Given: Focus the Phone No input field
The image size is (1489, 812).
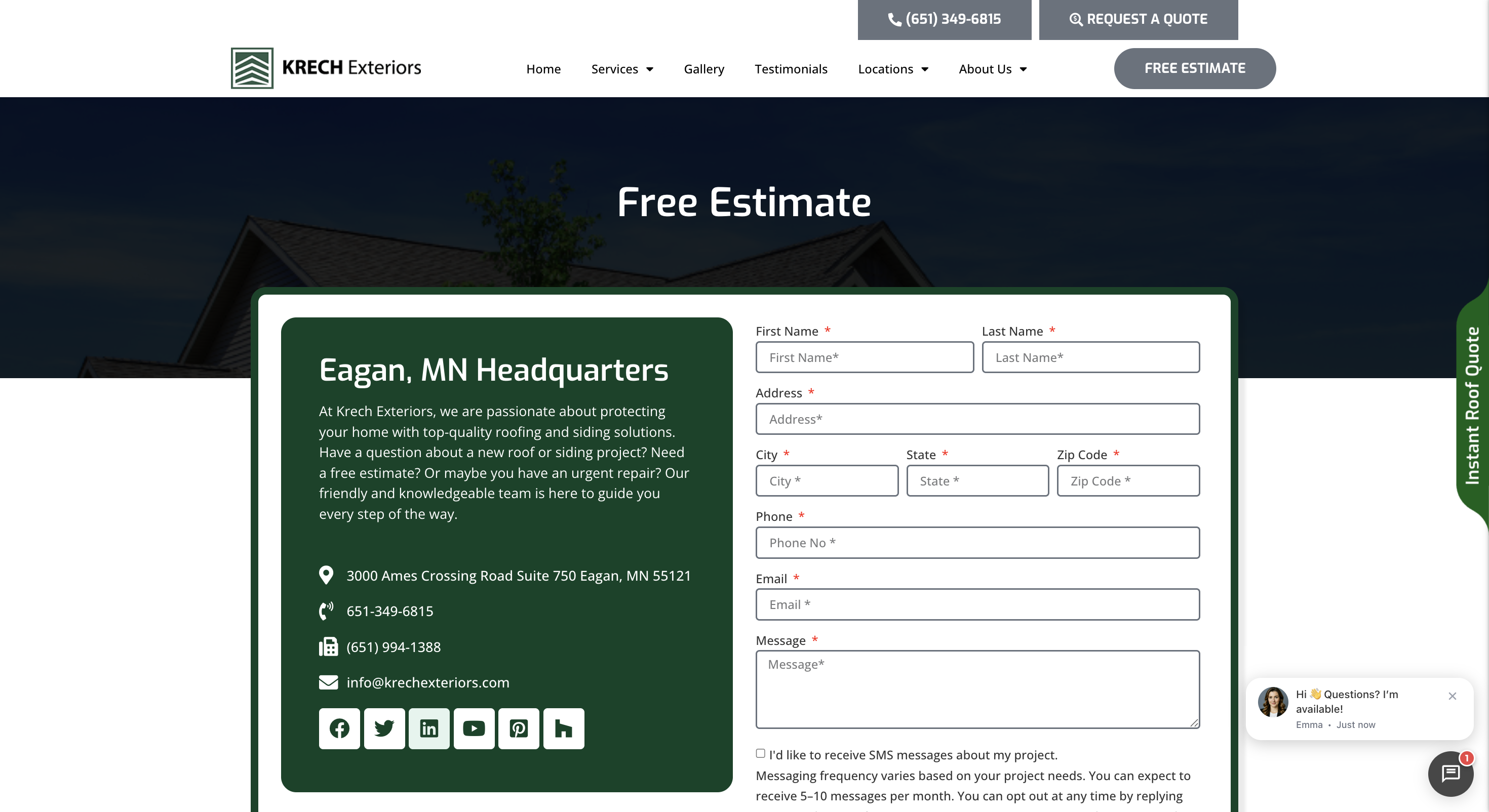Looking at the screenshot, I should [977, 543].
